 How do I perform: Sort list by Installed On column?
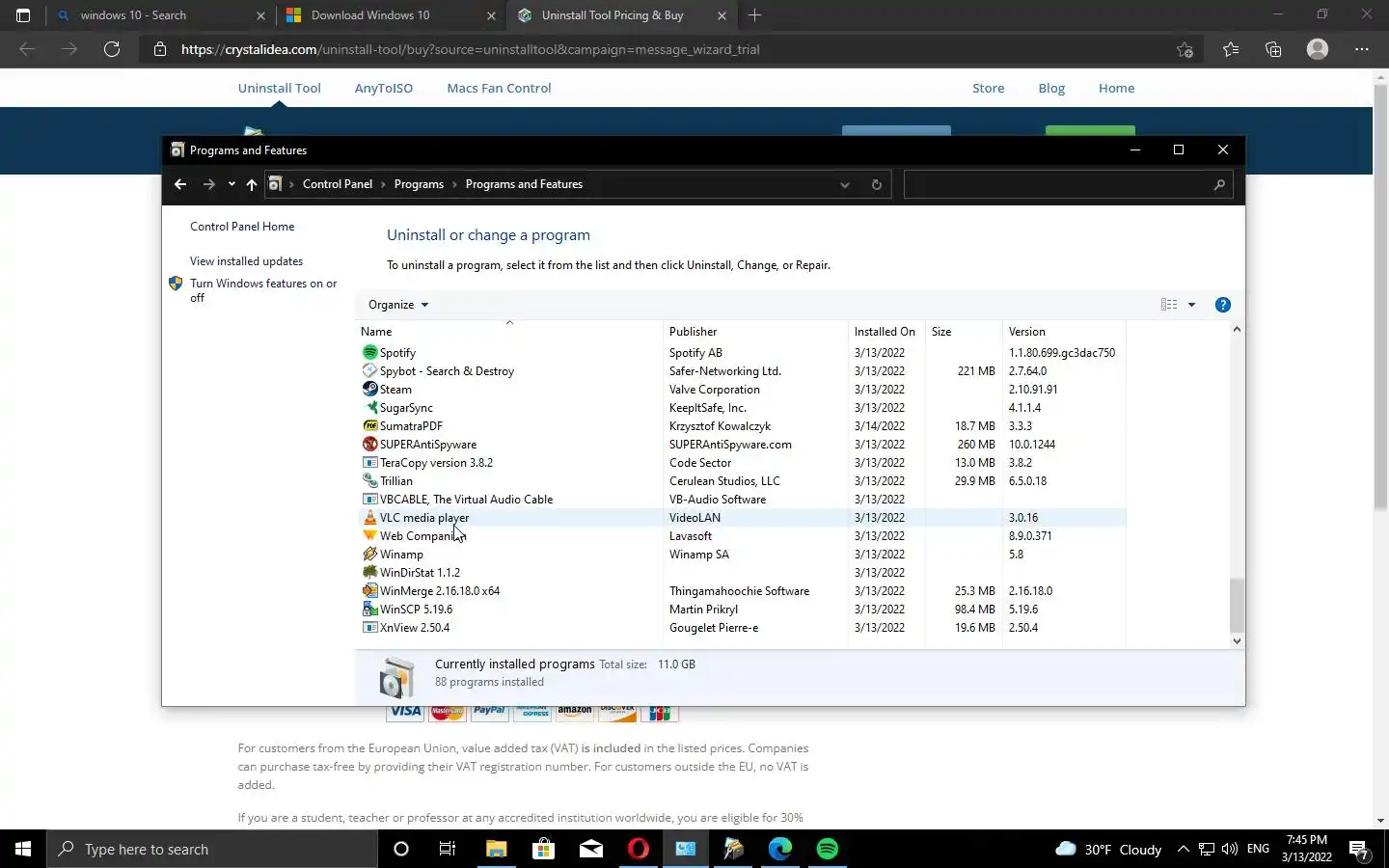(885, 332)
